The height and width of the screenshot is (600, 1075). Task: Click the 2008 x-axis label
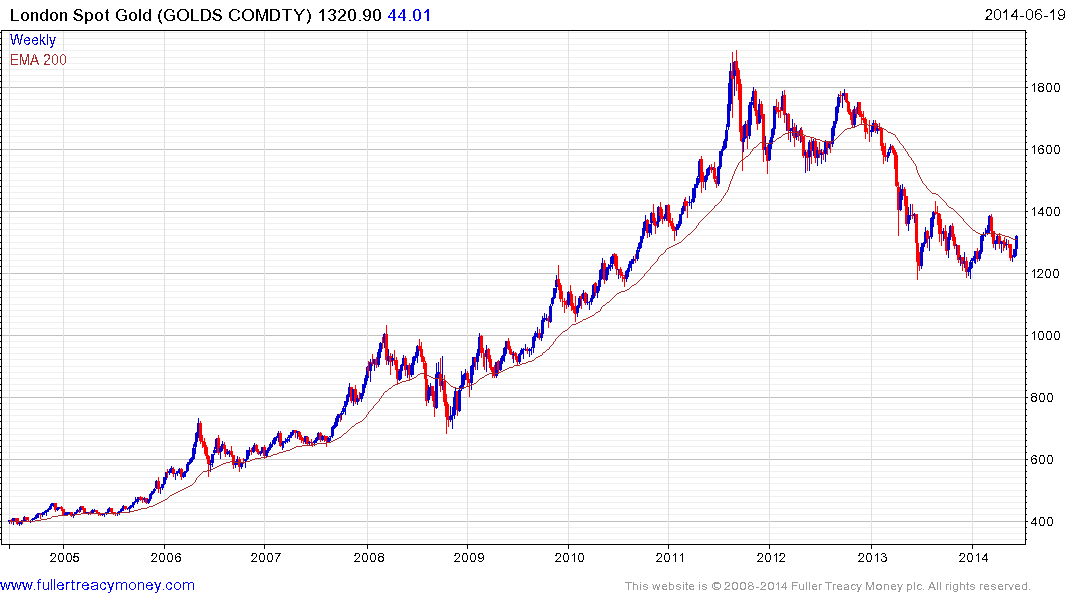(x=369, y=557)
